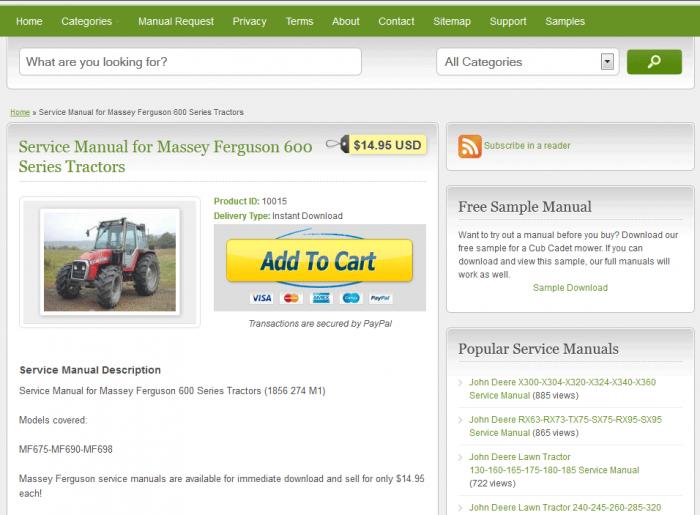Screen dimensions: 700x515
Task: Open John Deere Lawn Tractor 130-160-165 manual link
Action: click(554, 464)
